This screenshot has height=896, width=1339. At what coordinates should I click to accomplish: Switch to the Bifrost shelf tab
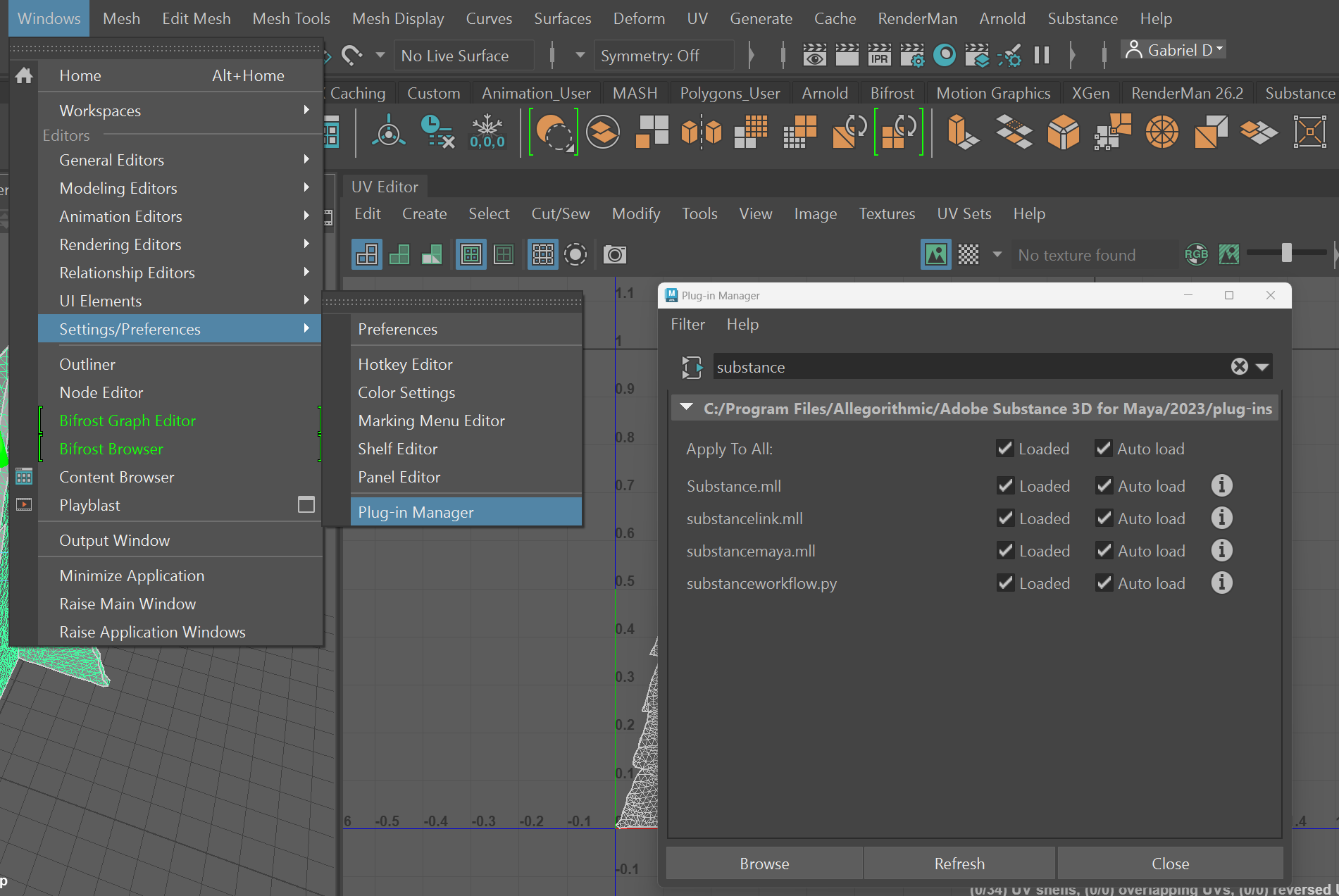click(x=892, y=93)
